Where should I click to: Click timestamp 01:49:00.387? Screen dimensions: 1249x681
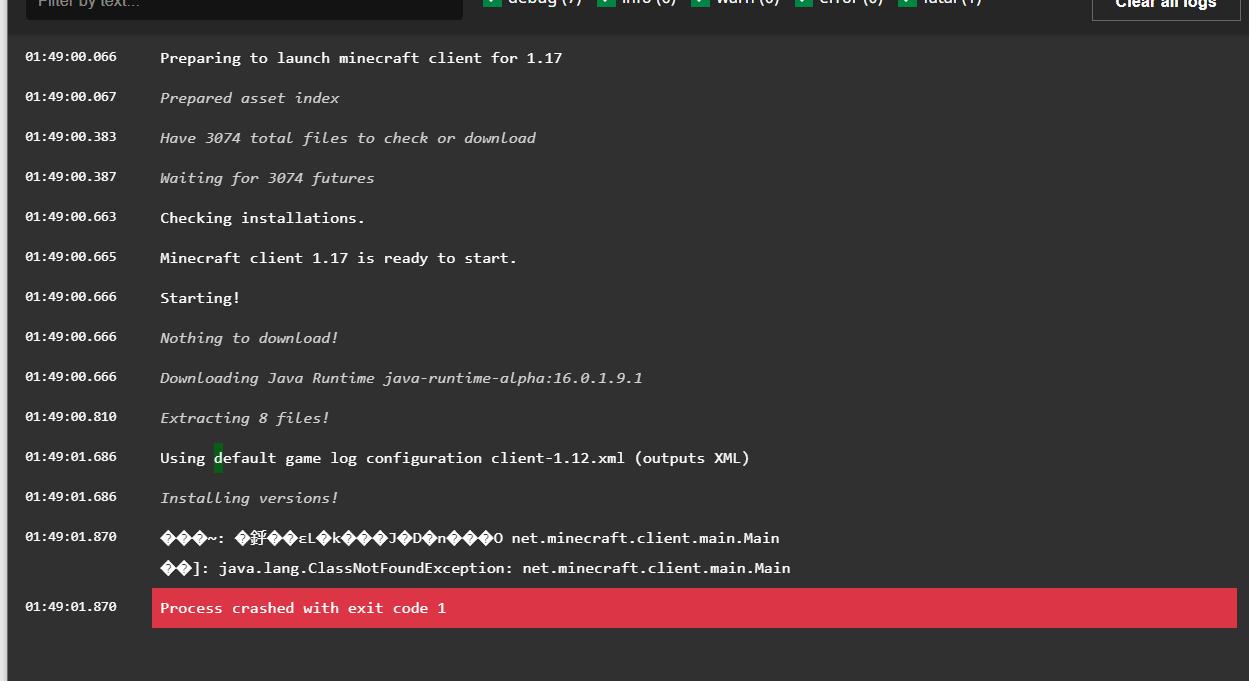(71, 177)
